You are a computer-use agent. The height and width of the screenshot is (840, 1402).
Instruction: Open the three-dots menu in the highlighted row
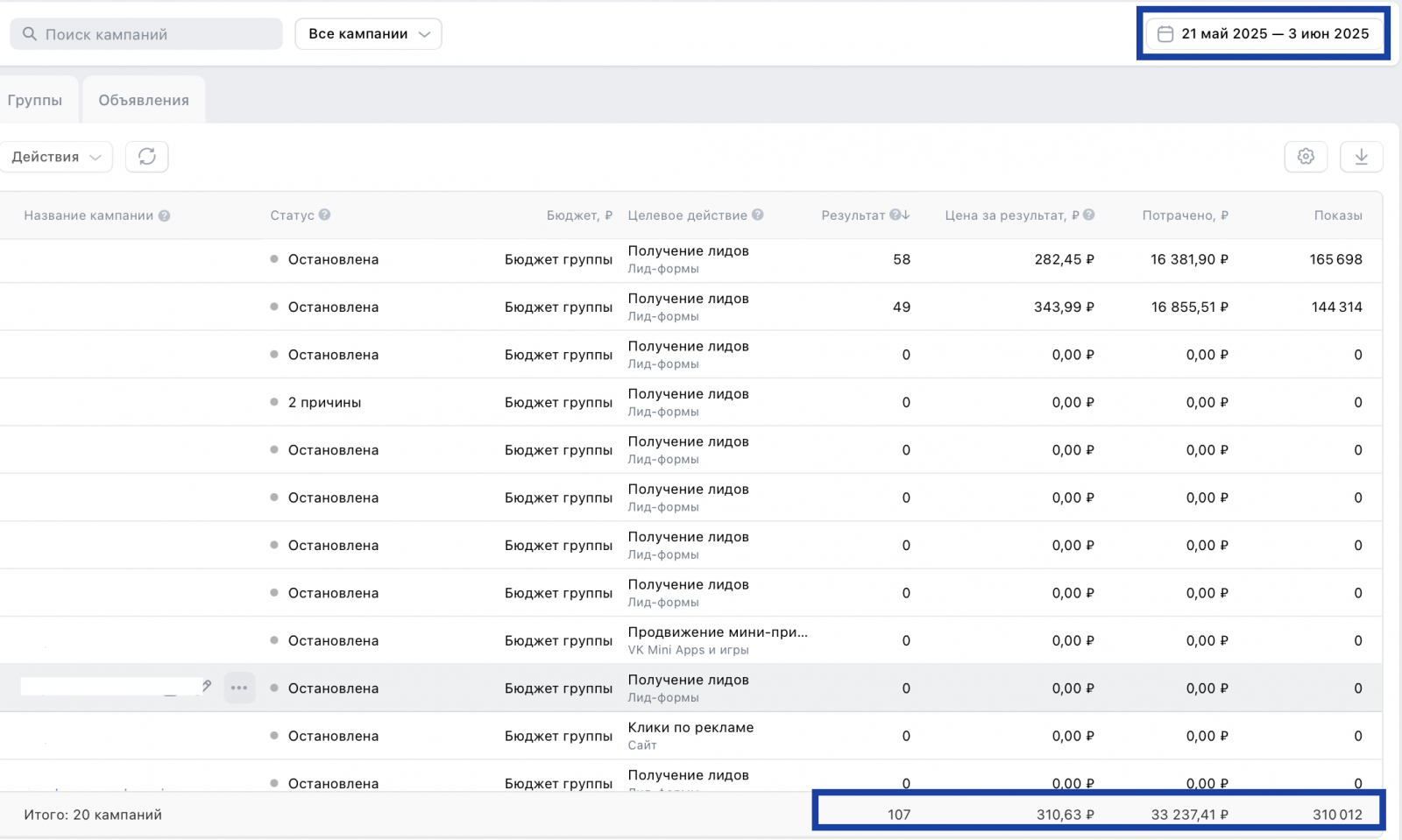tap(239, 688)
